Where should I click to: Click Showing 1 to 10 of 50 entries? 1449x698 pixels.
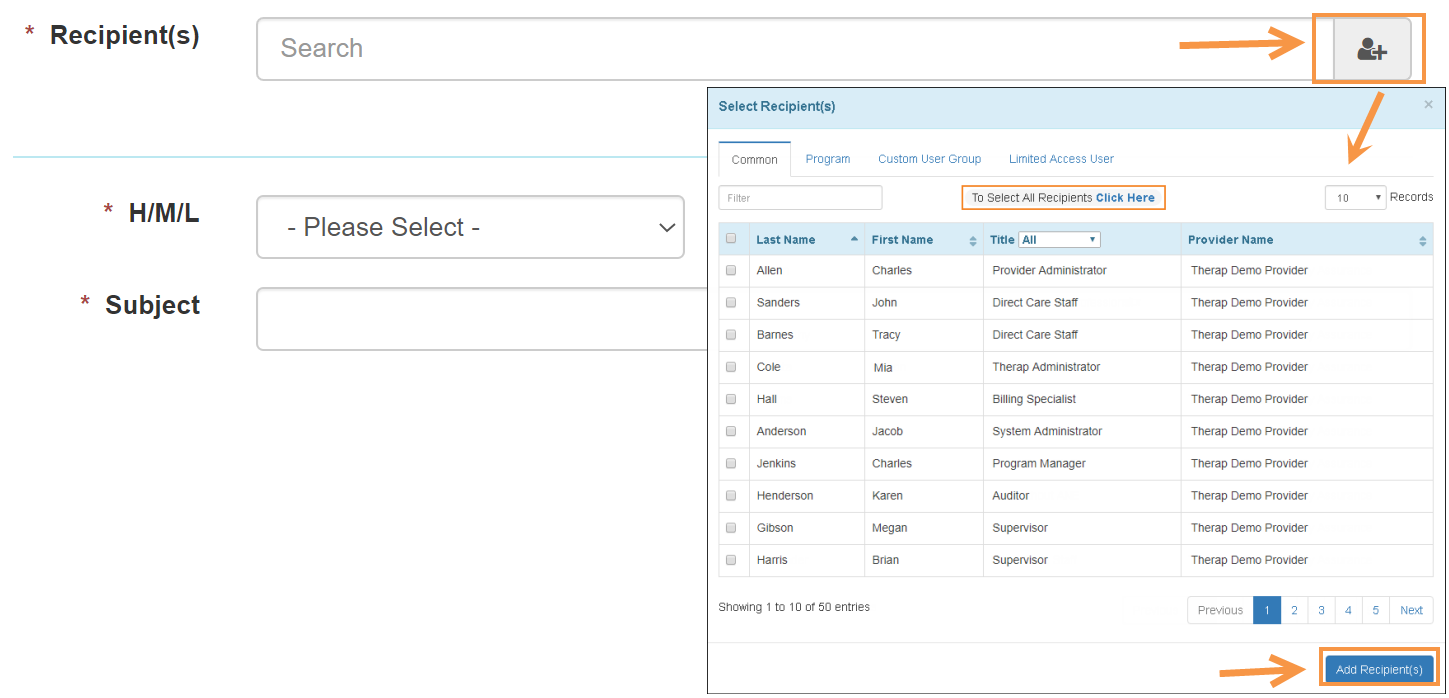(x=794, y=607)
